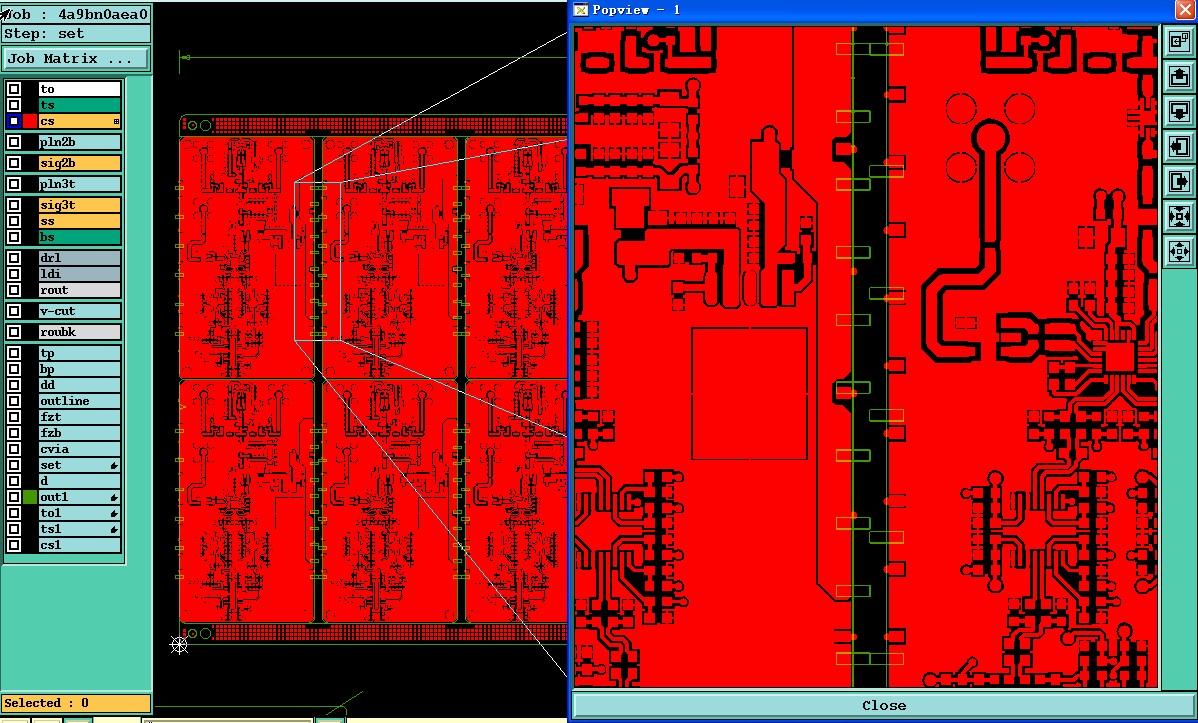Select the pln3t layer name
The image size is (1198, 723).
click(x=79, y=184)
